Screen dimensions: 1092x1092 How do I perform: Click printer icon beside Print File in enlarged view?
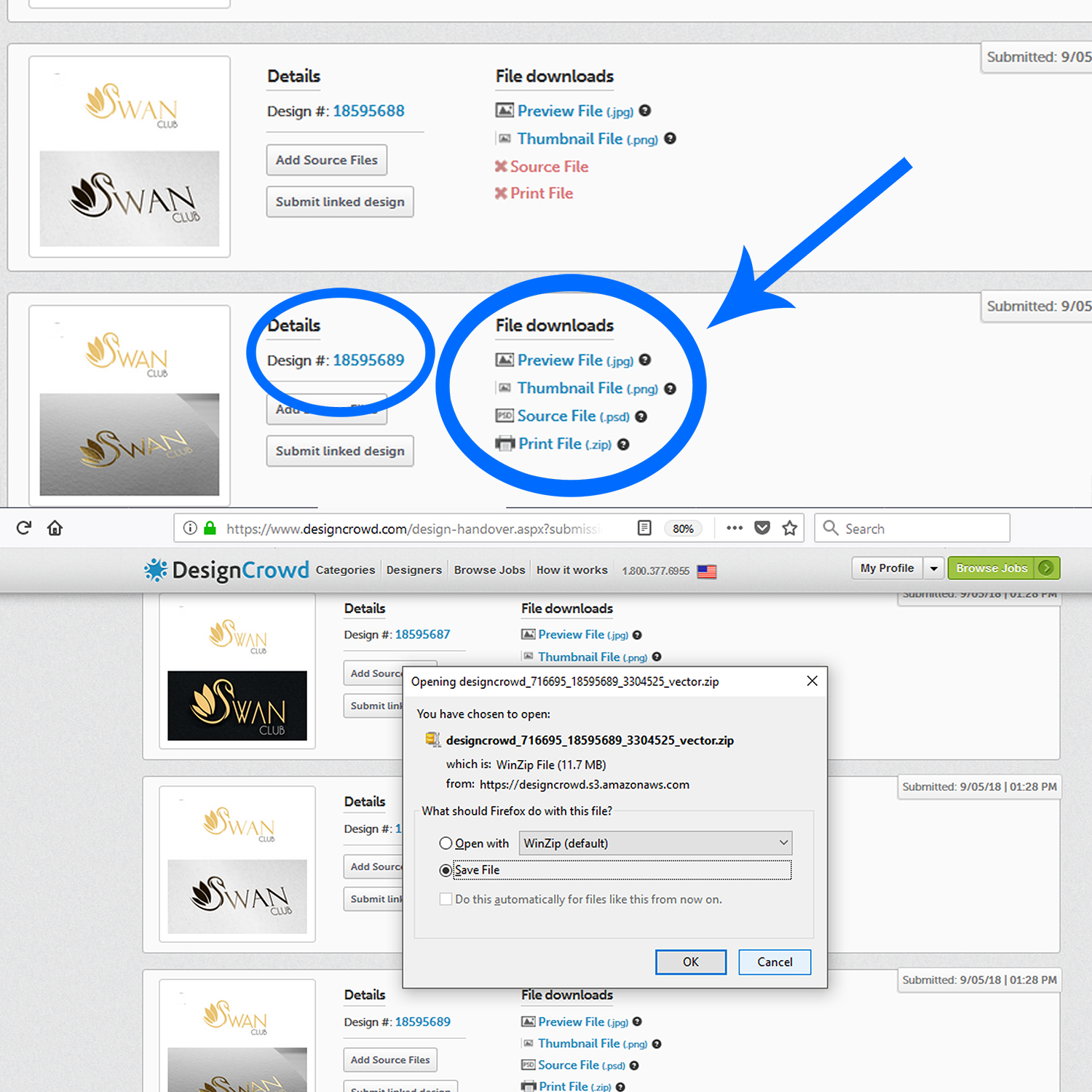(x=505, y=443)
